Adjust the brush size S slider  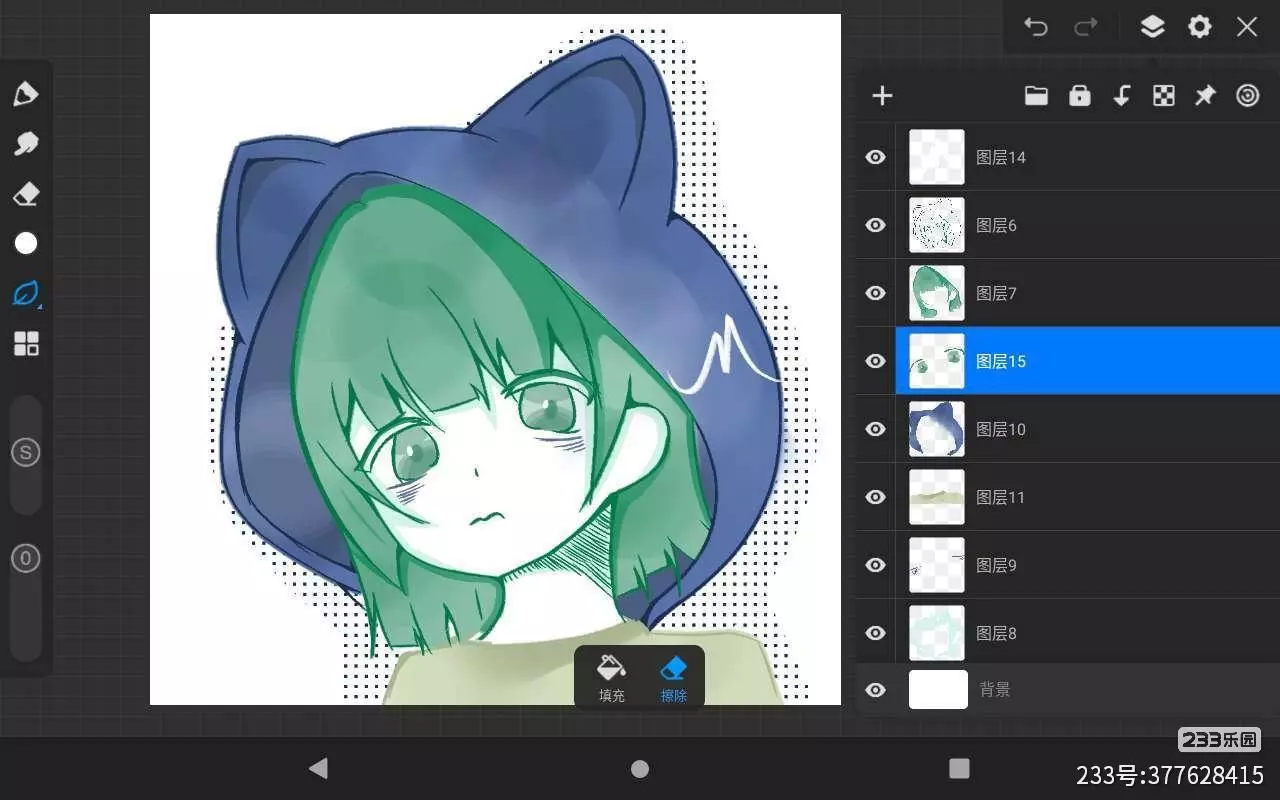(26, 453)
